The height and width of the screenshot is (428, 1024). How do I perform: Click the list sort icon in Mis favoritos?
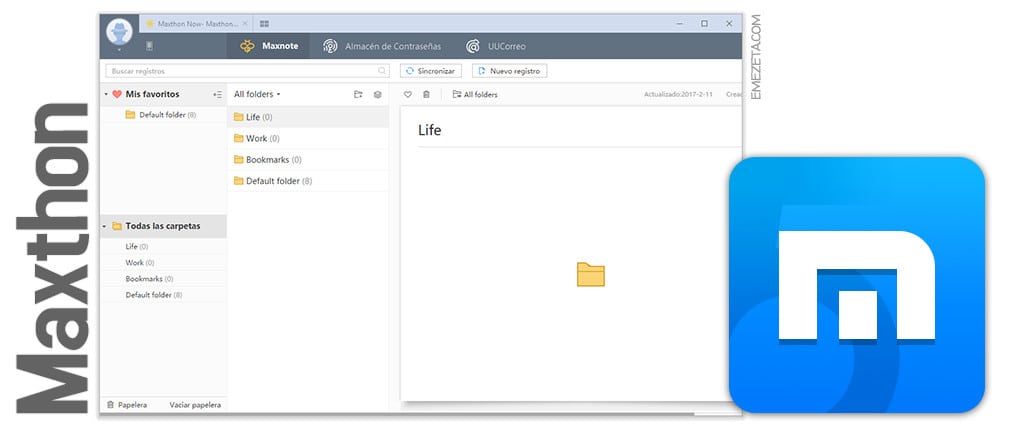pos(217,95)
